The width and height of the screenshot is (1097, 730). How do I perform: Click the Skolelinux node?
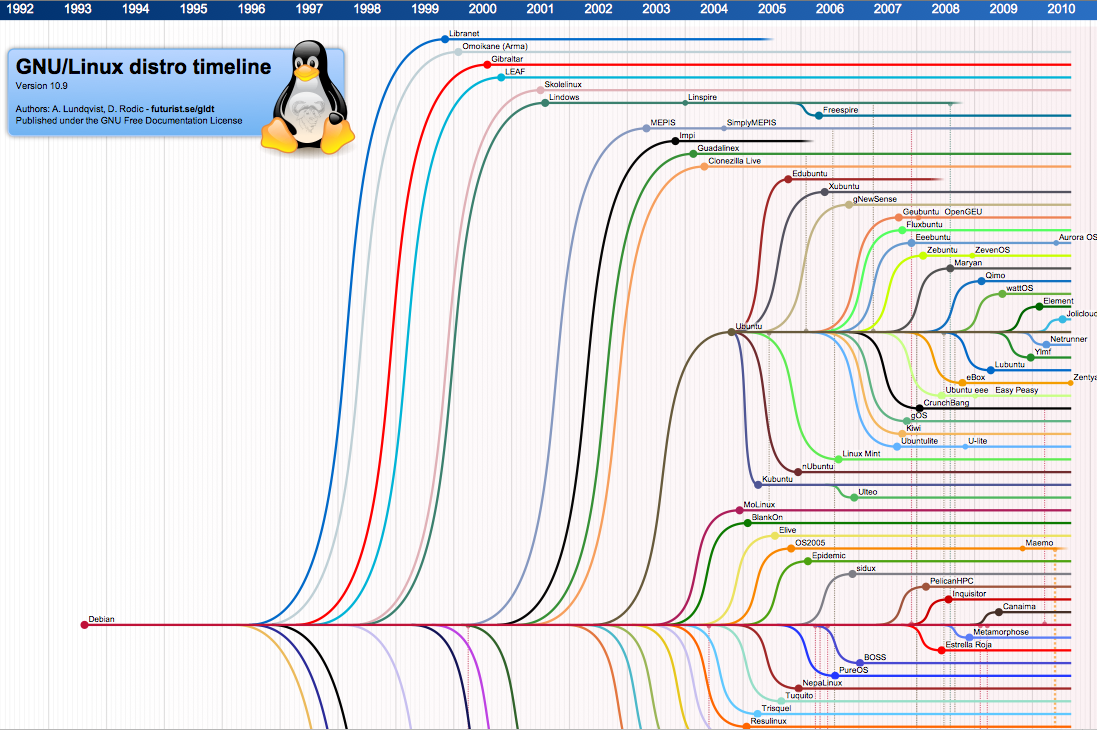(x=540, y=90)
